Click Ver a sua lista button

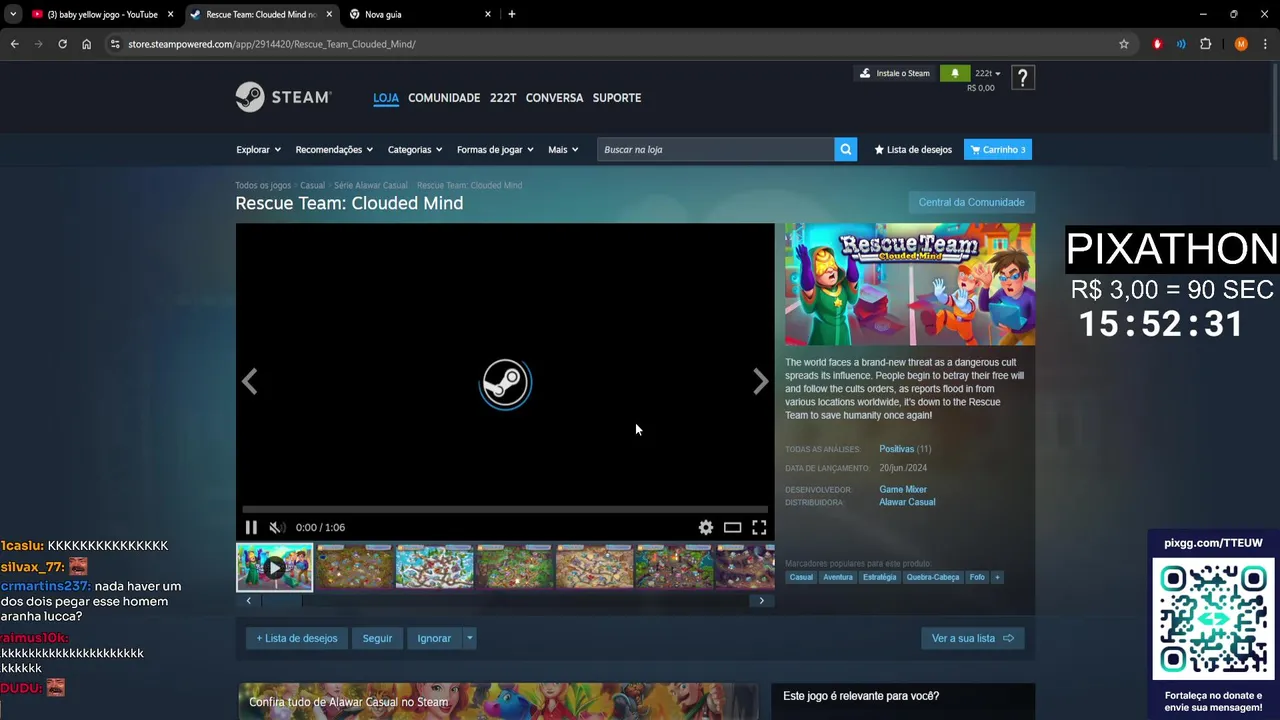[x=973, y=638]
